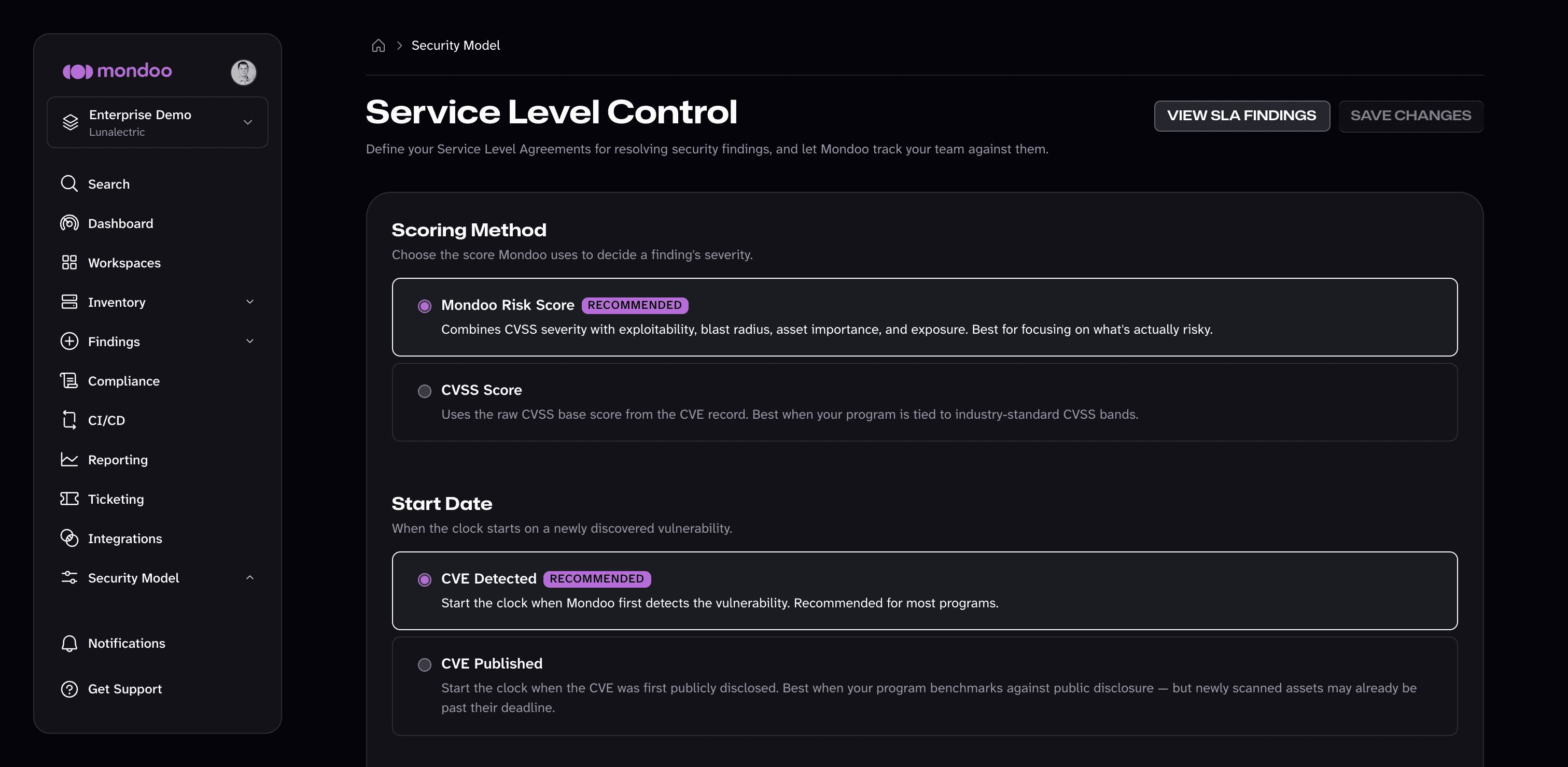This screenshot has height=767, width=1568.
Task: Click the Findings plus-circle icon
Action: [69, 341]
